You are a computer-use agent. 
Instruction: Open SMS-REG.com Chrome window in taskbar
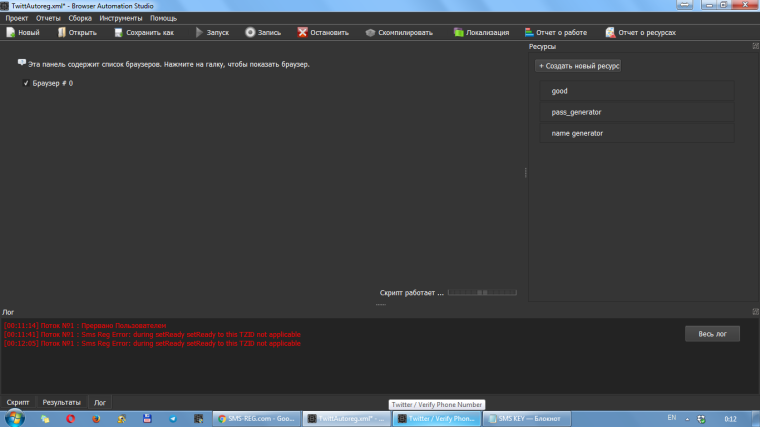[256, 418]
